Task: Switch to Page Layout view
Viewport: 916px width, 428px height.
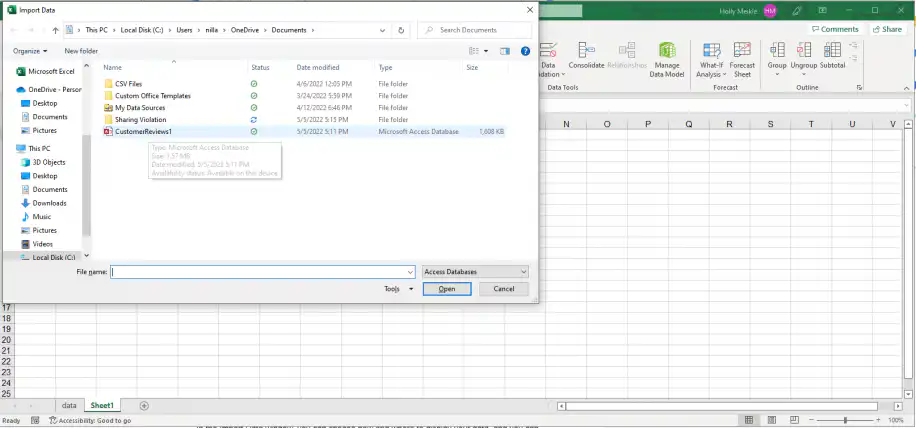Action: (x=772, y=420)
